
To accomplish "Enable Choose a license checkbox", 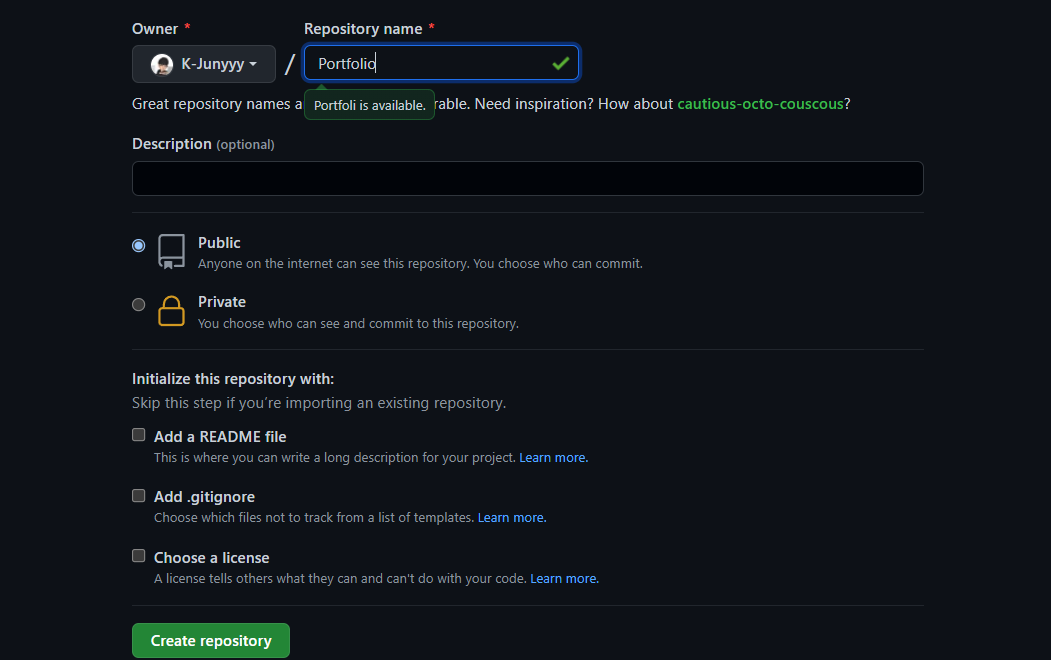I will 139,555.
